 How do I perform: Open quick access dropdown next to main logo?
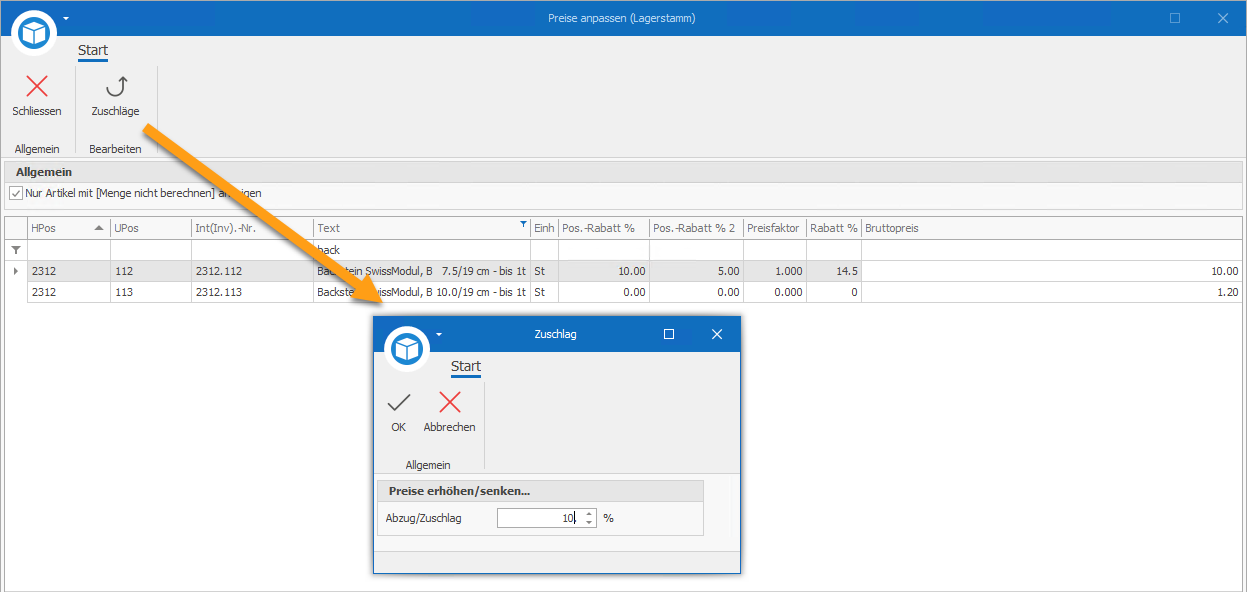point(66,18)
